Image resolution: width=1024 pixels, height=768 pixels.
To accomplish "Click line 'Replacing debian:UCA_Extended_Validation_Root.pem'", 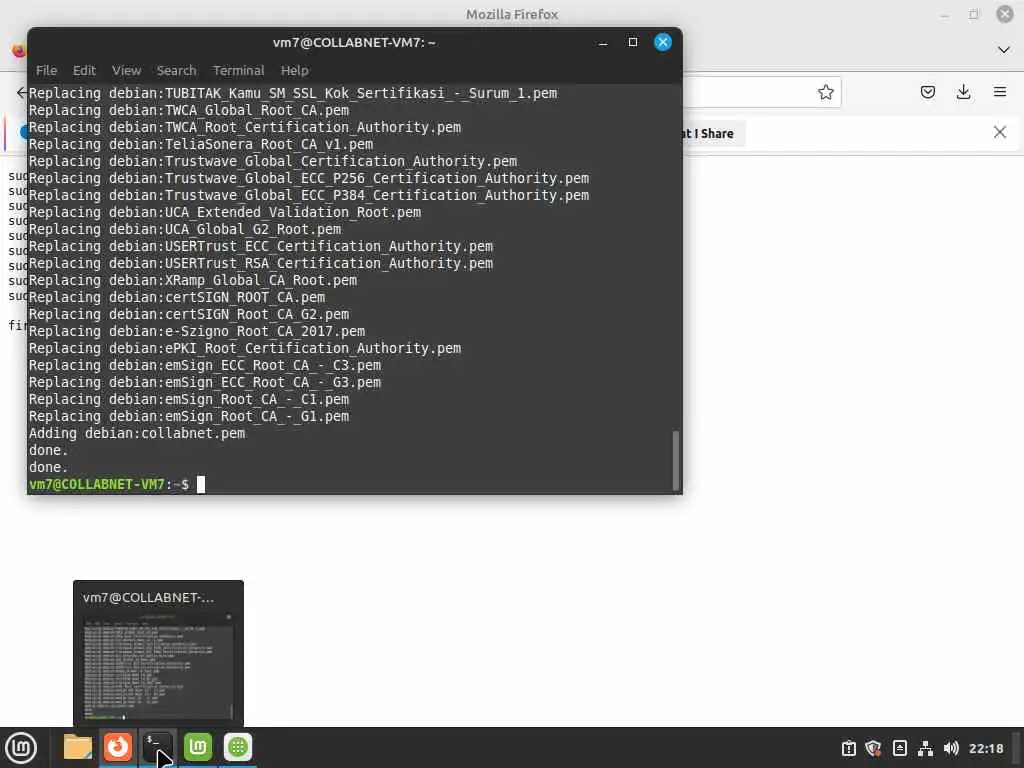I will click(225, 213).
